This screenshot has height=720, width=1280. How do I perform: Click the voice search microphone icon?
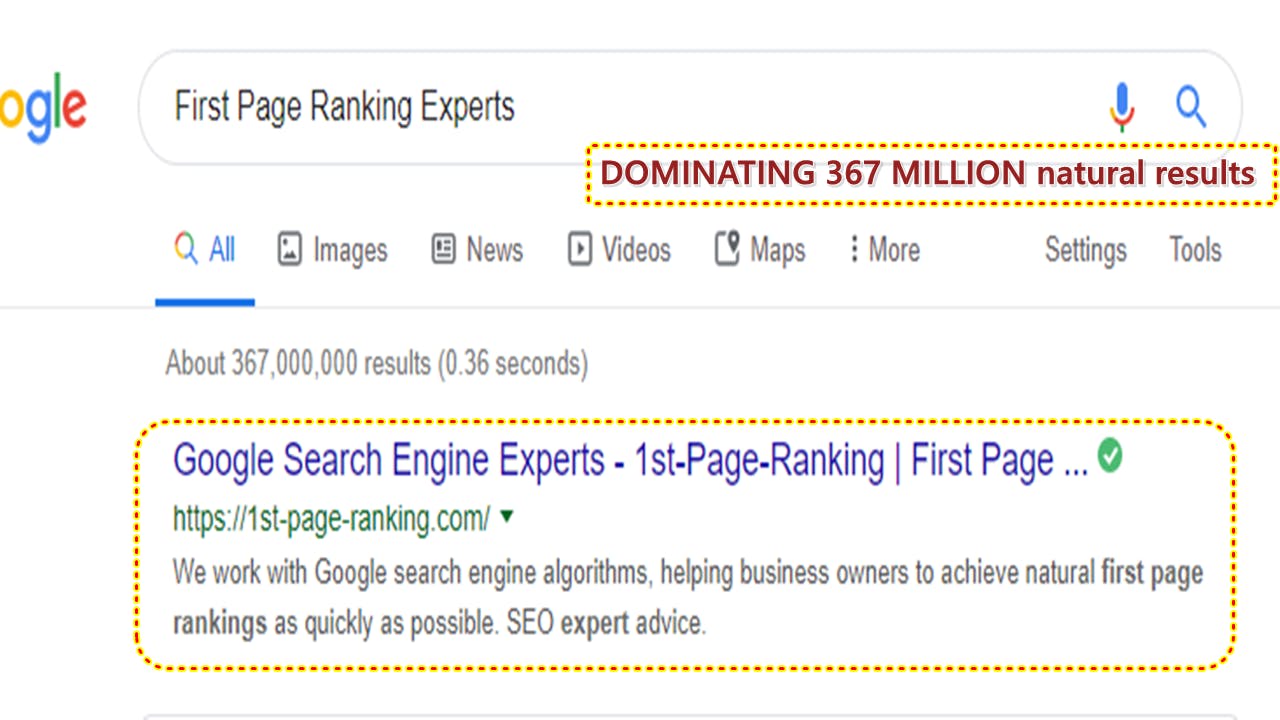click(1122, 106)
